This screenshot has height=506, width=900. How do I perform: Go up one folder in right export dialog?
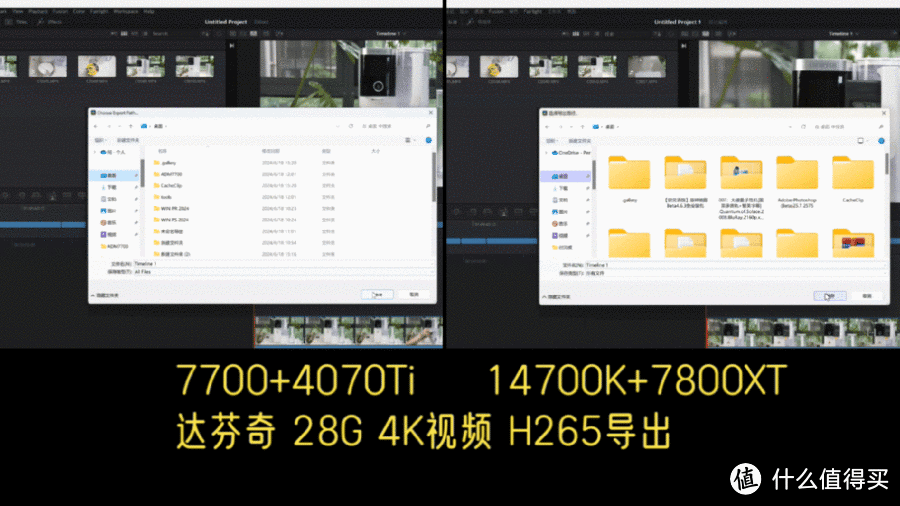[583, 127]
